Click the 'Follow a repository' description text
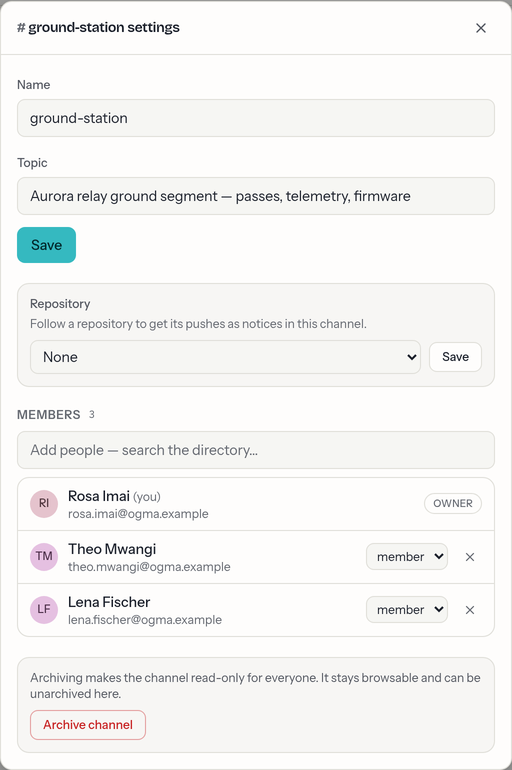The height and width of the screenshot is (770, 512). tap(198, 324)
